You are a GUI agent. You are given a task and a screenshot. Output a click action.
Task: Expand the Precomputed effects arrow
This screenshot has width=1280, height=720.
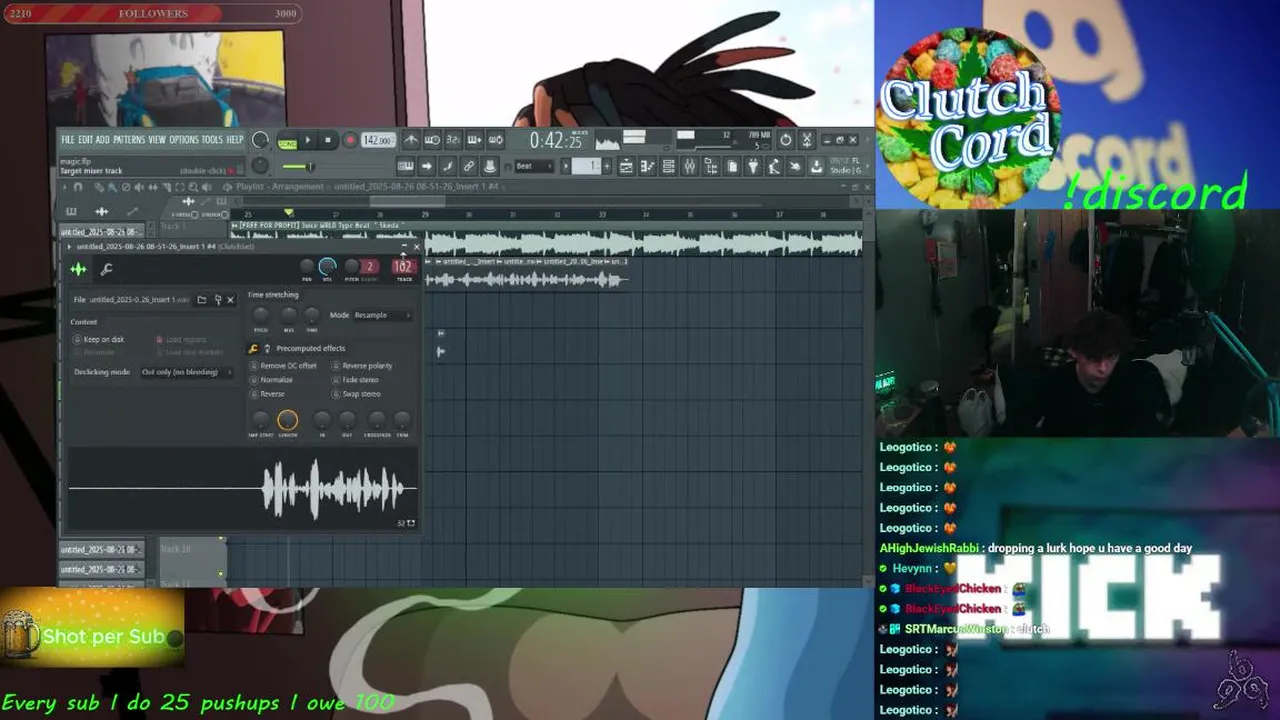pyautogui.click(x=267, y=348)
